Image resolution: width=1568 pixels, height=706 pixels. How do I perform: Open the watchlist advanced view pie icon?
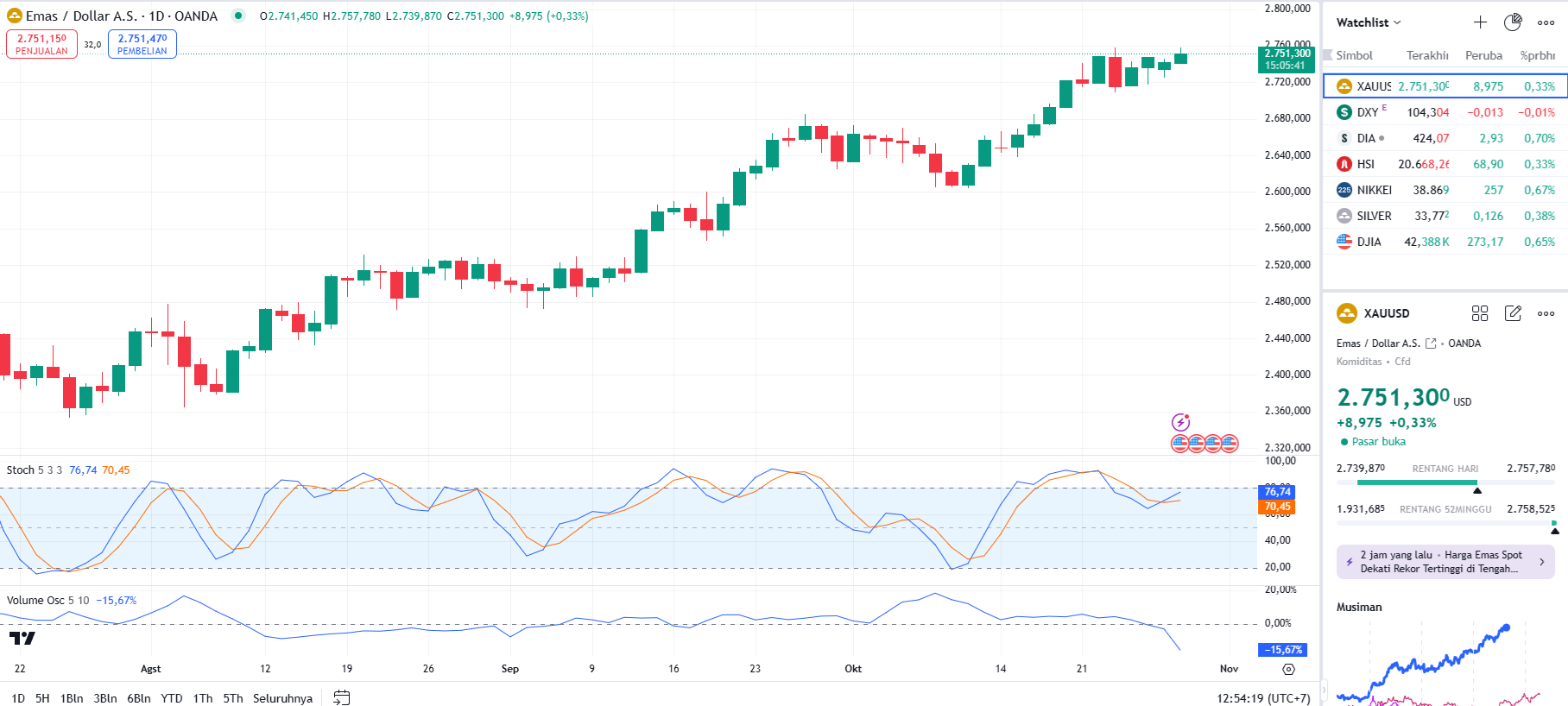coord(1513,22)
